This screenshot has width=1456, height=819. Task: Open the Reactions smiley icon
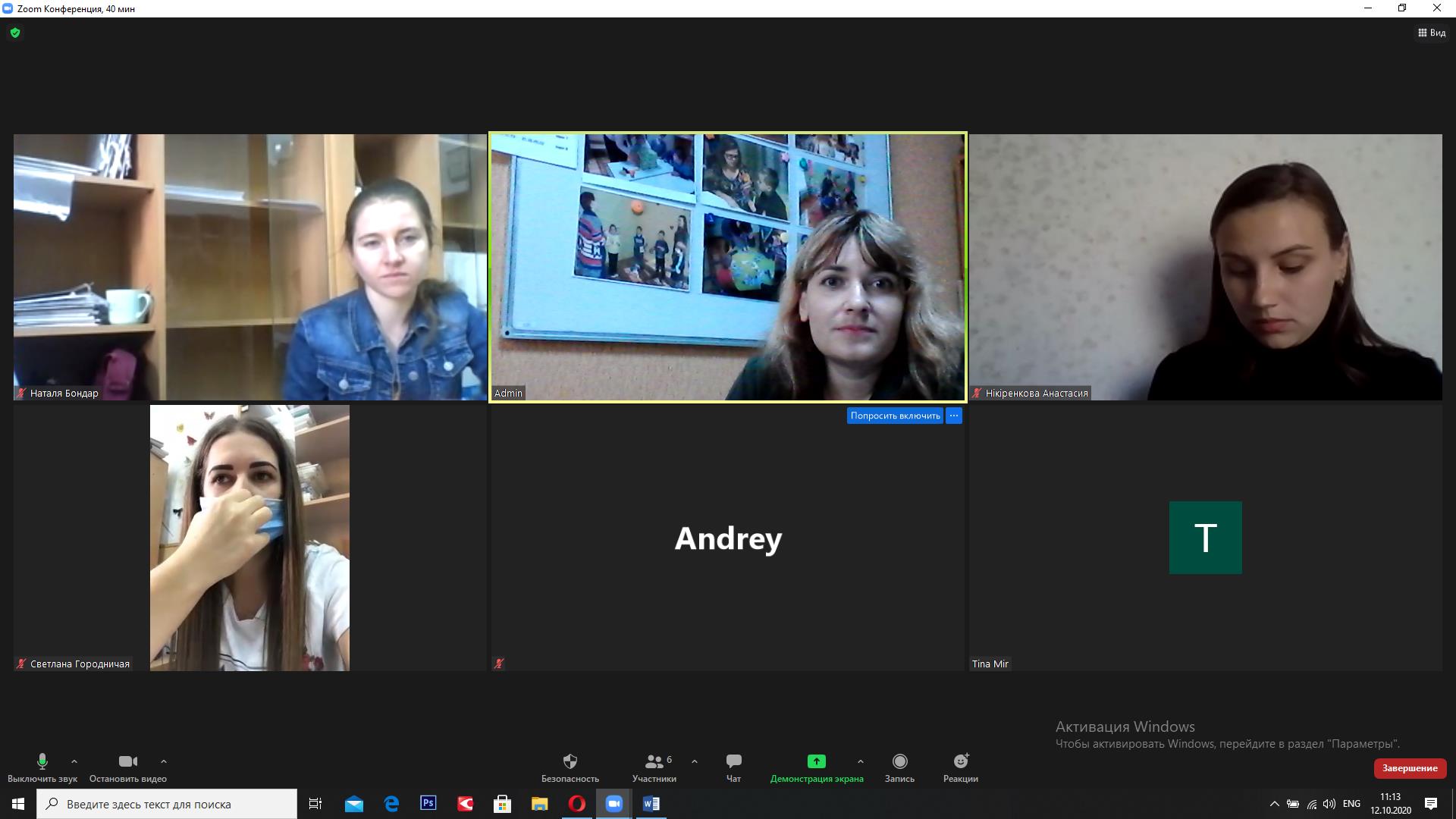click(961, 761)
